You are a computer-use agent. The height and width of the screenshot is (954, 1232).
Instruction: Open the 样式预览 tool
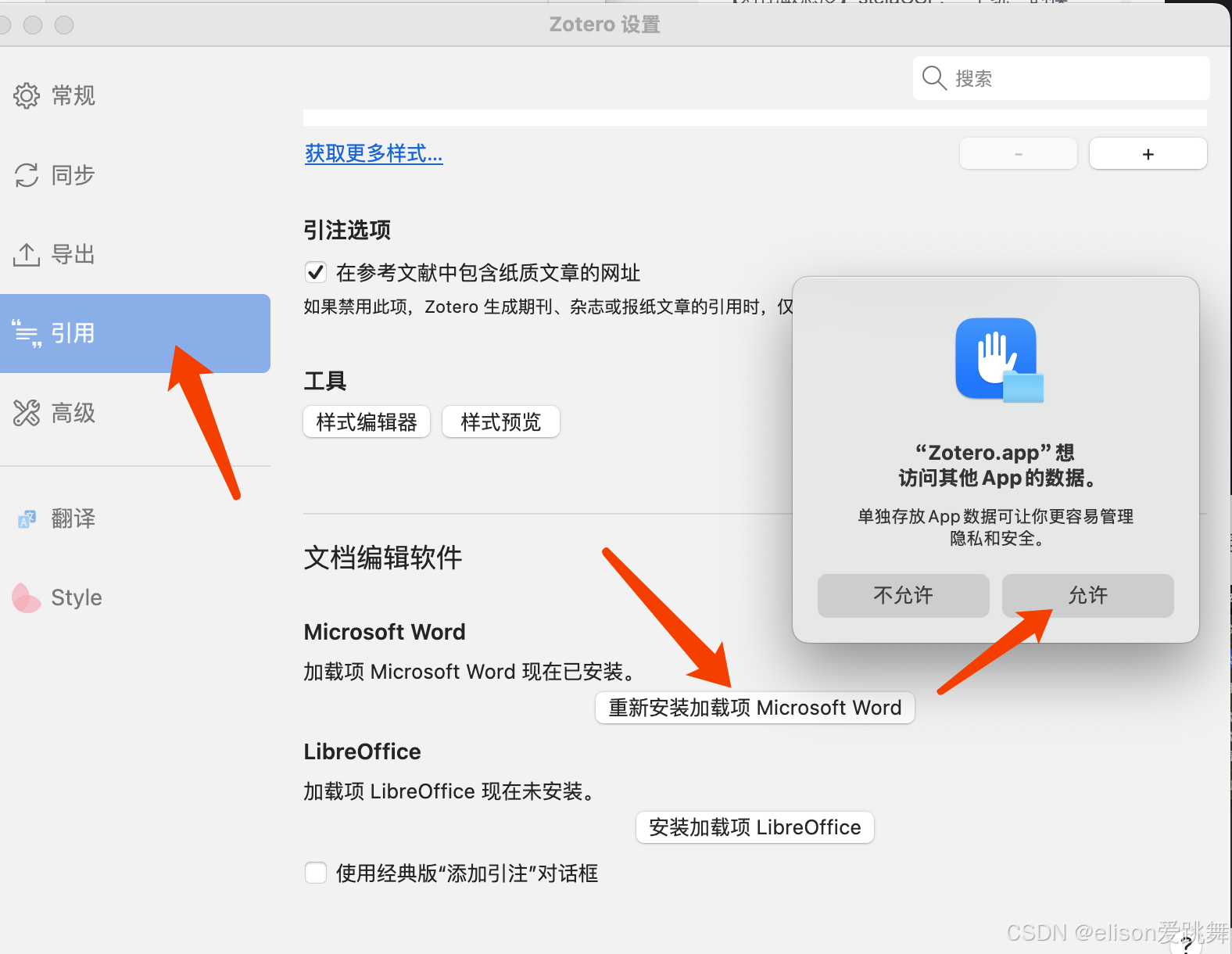click(501, 422)
